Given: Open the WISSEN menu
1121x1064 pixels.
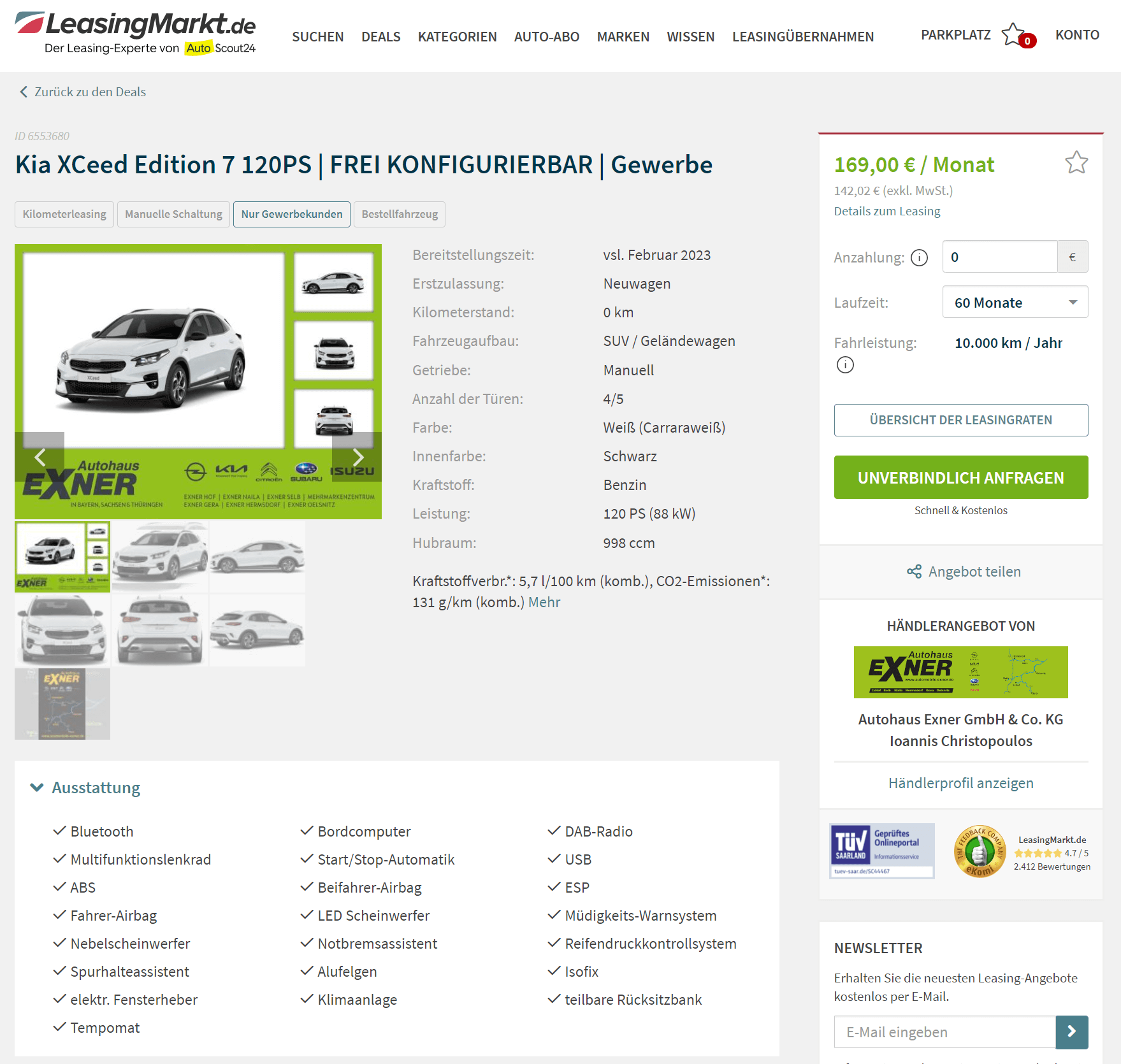Looking at the screenshot, I should click(x=691, y=37).
